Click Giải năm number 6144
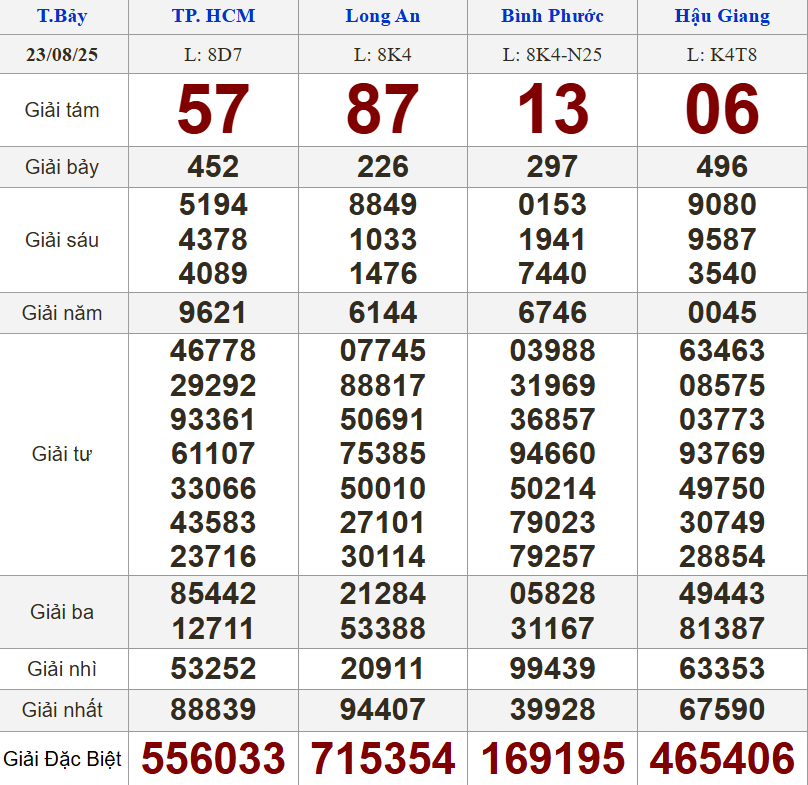The image size is (808, 785). click(x=383, y=313)
